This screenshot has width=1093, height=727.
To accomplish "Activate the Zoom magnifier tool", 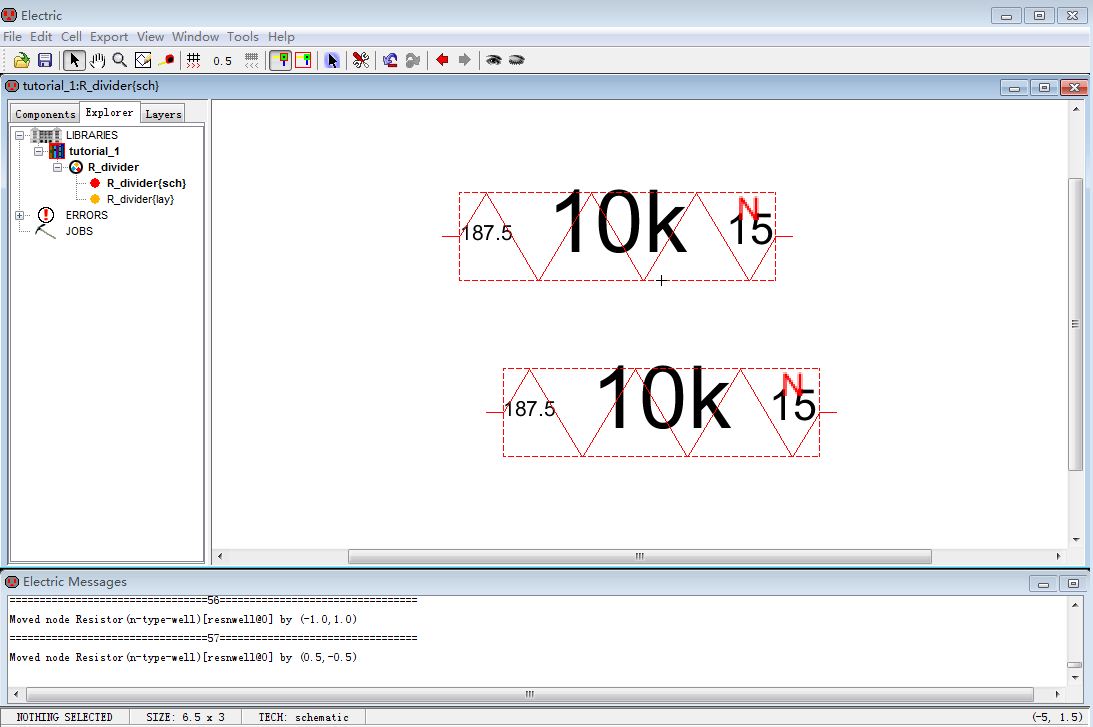I will pyautogui.click(x=120, y=60).
